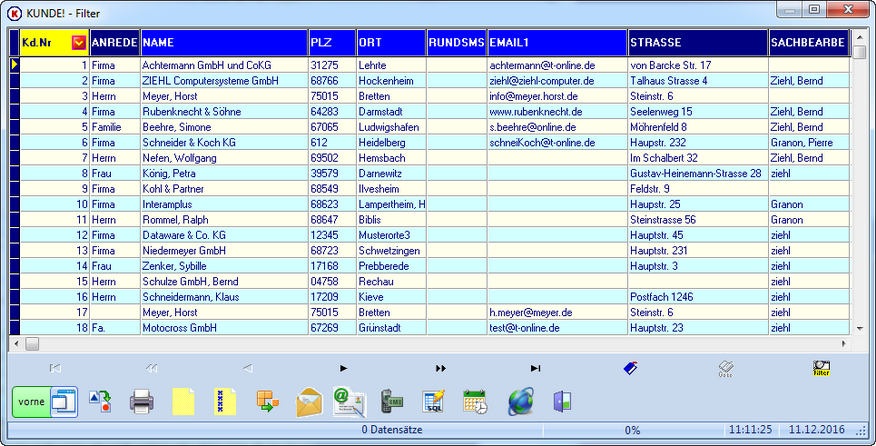Select the Granon, Pierre cell
This screenshot has width=876, height=446.
coord(809,143)
